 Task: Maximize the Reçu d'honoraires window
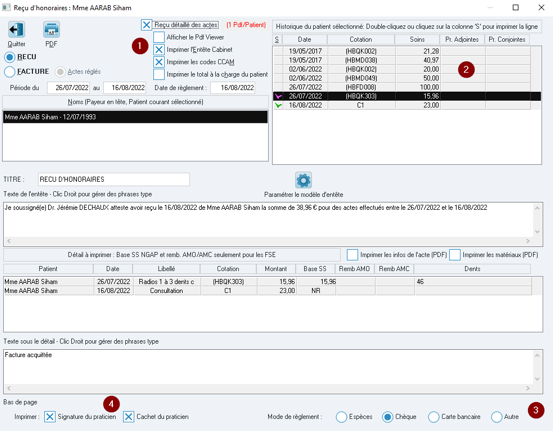pyautogui.click(x=515, y=7)
